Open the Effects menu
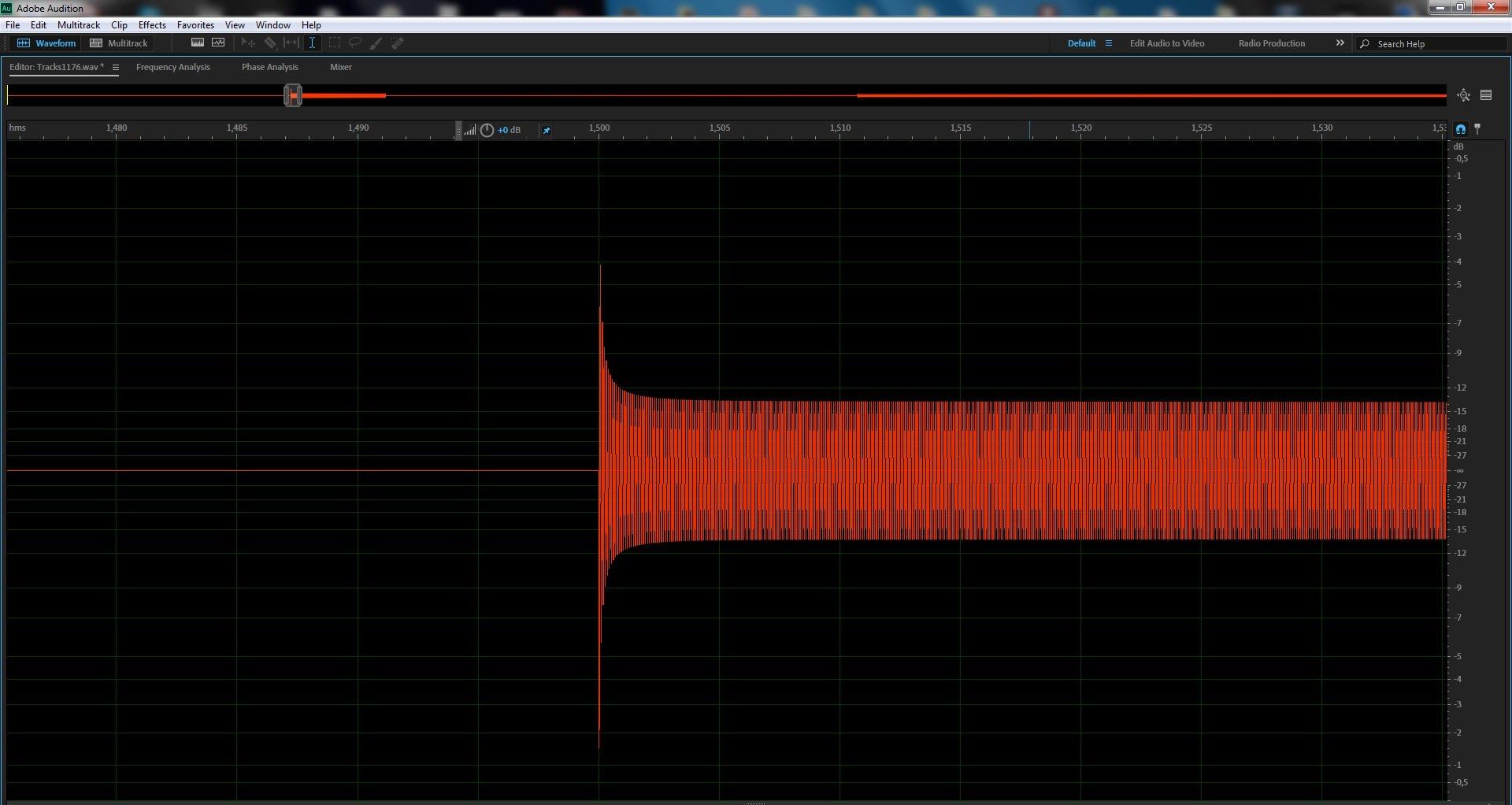The height and width of the screenshot is (805, 1512). tap(152, 25)
